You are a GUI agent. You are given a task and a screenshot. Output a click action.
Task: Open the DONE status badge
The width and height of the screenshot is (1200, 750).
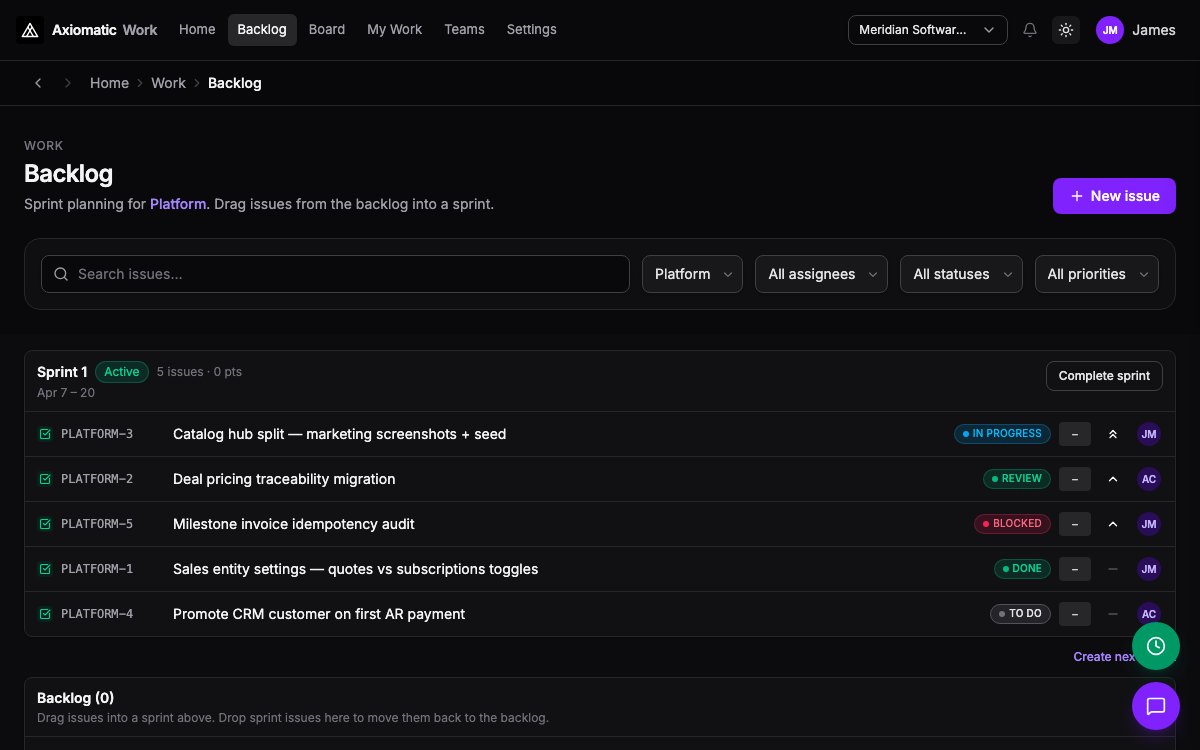tap(1022, 569)
